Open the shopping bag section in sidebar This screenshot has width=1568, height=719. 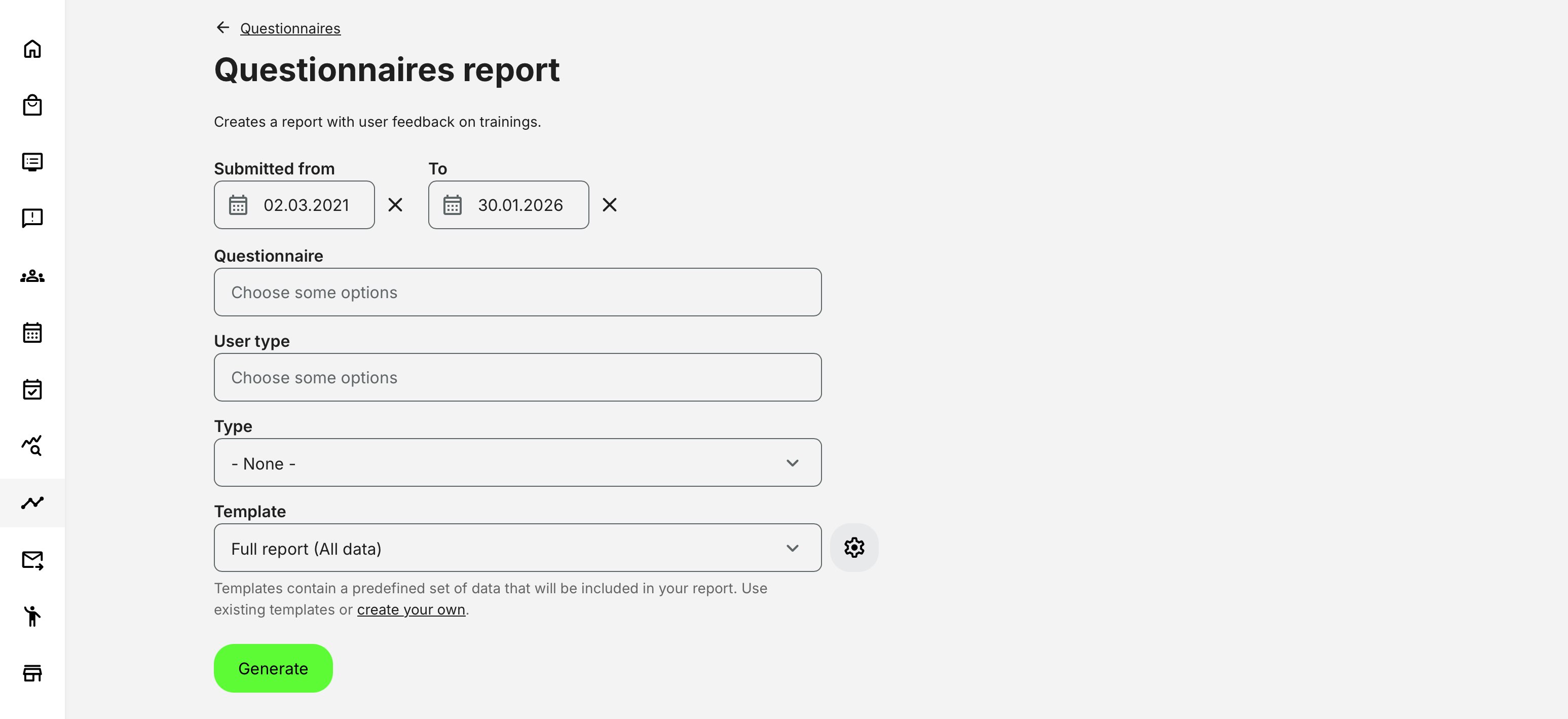(x=33, y=105)
